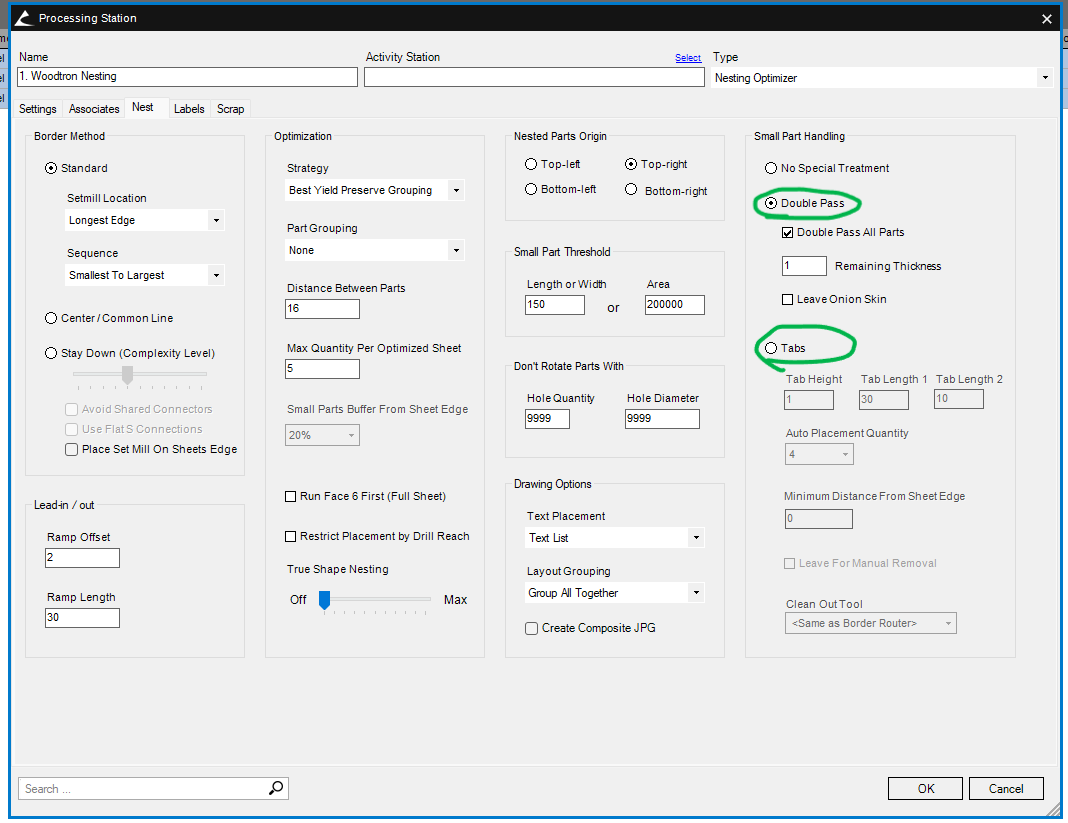
Task: Click the Processing Station title bar logo
Action: tap(23, 18)
